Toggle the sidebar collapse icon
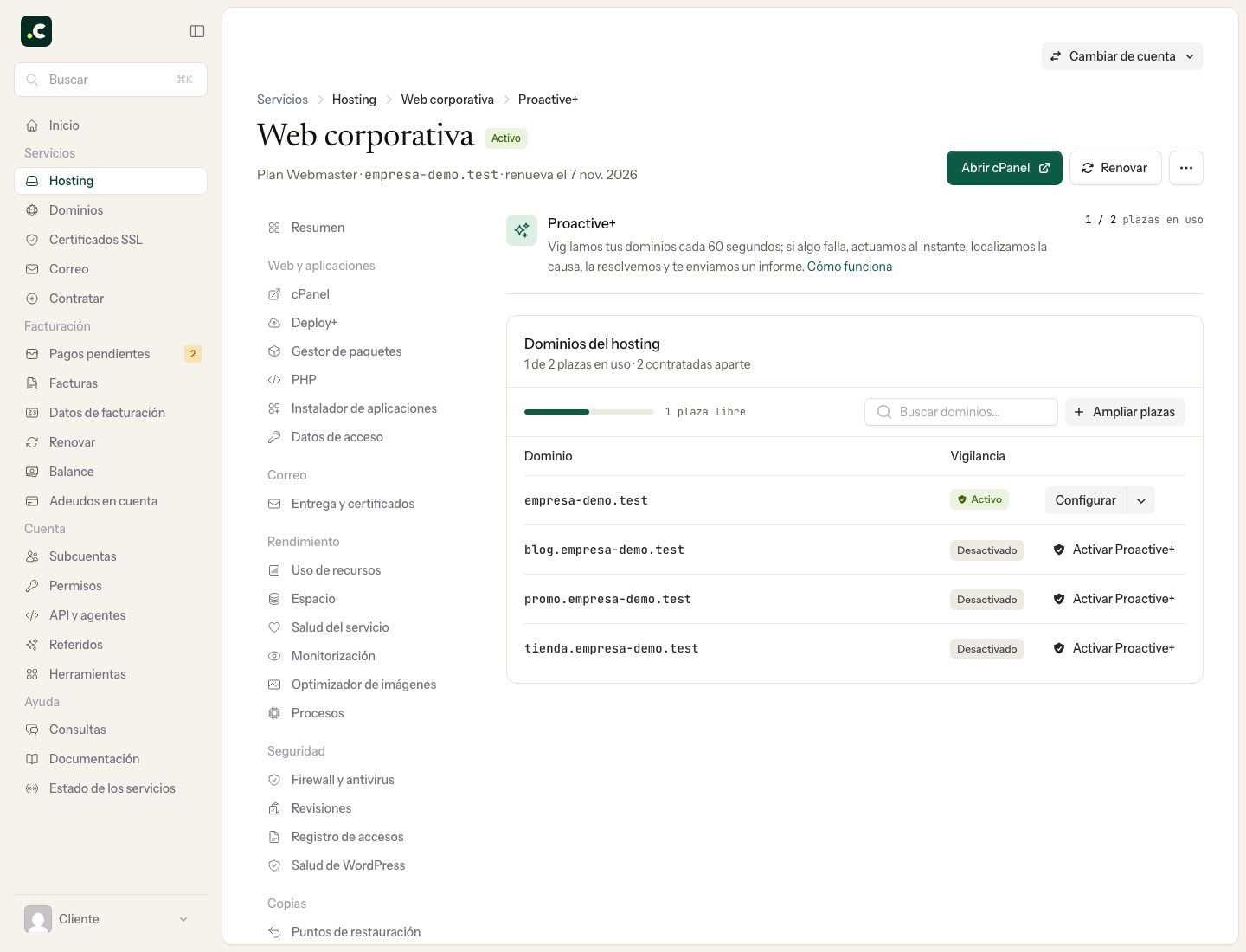The height and width of the screenshot is (952, 1246). click(197, 31)
